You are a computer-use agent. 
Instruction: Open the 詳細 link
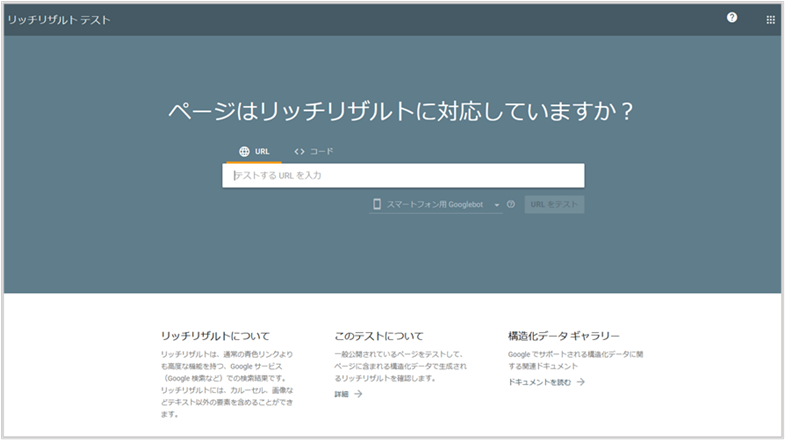[348, 394]
